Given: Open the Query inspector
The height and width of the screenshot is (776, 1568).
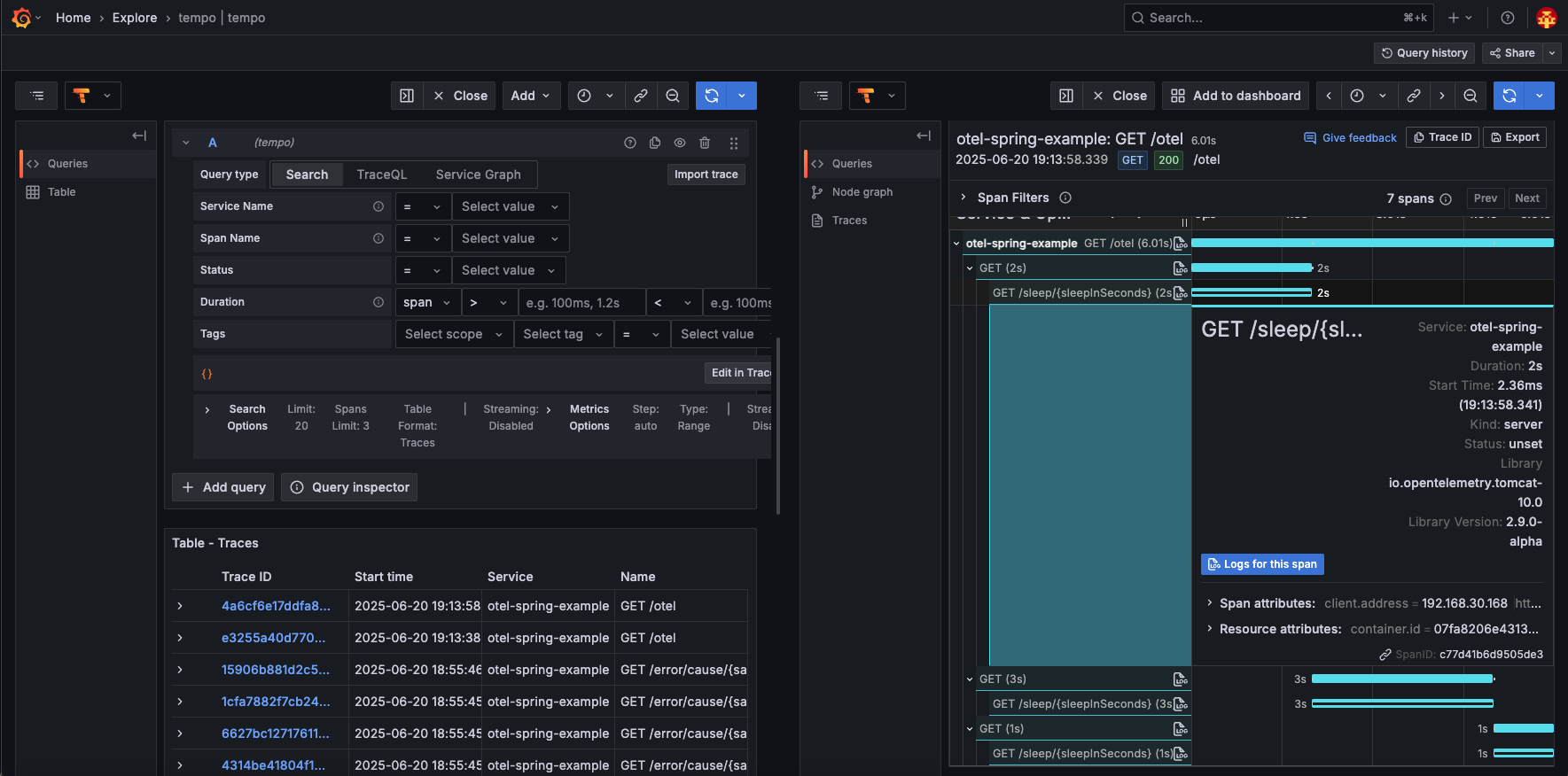Looking at the screenshot, I should click(349, 487).
